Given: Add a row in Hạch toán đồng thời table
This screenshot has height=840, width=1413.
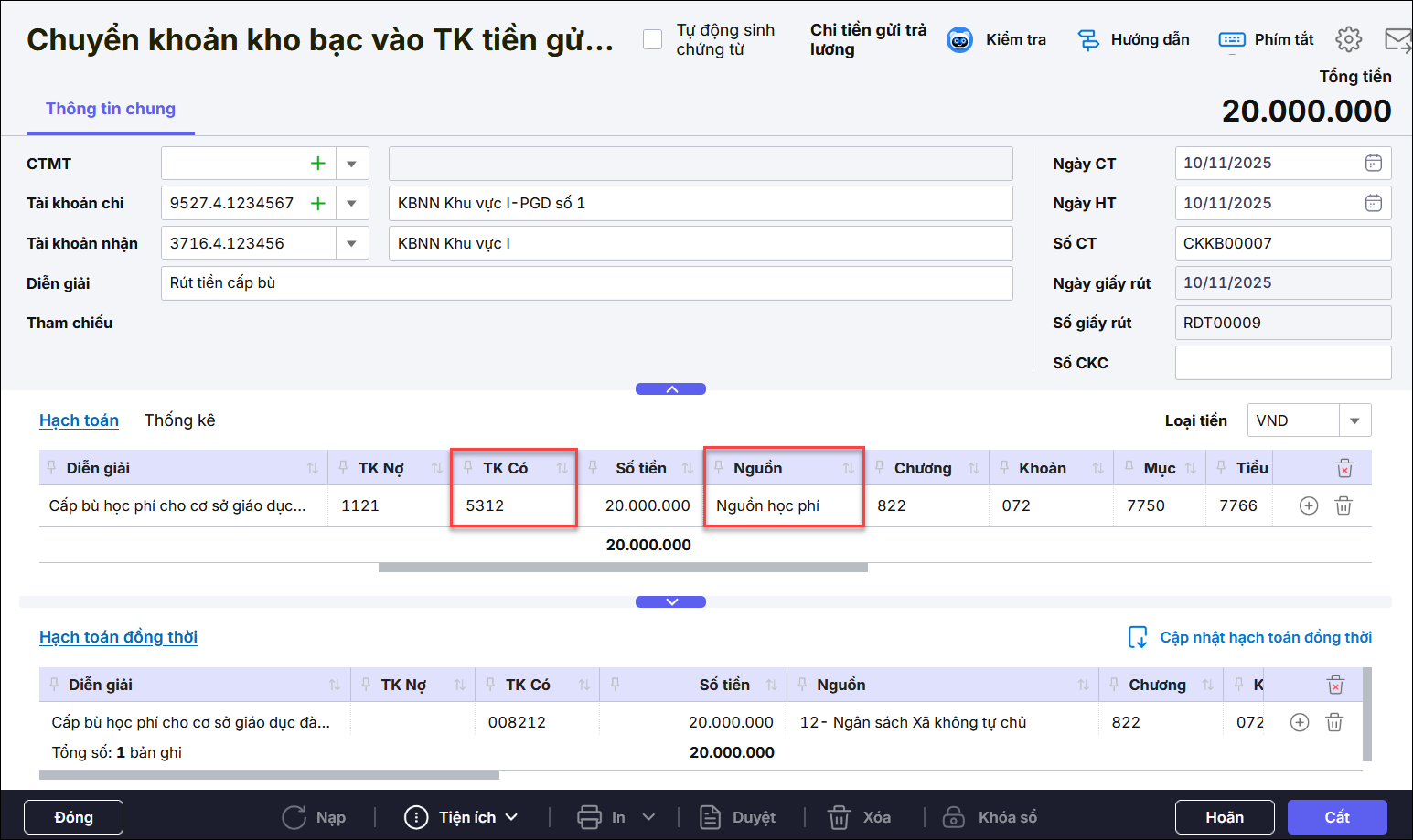Looking at the screenshot, I should (x=1299, y=722).
